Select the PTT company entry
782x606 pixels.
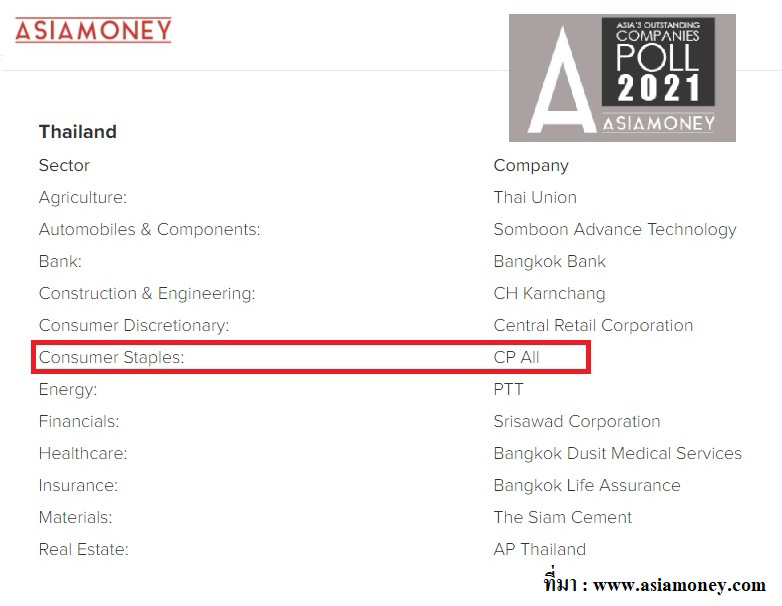click(x=508, y=389)
